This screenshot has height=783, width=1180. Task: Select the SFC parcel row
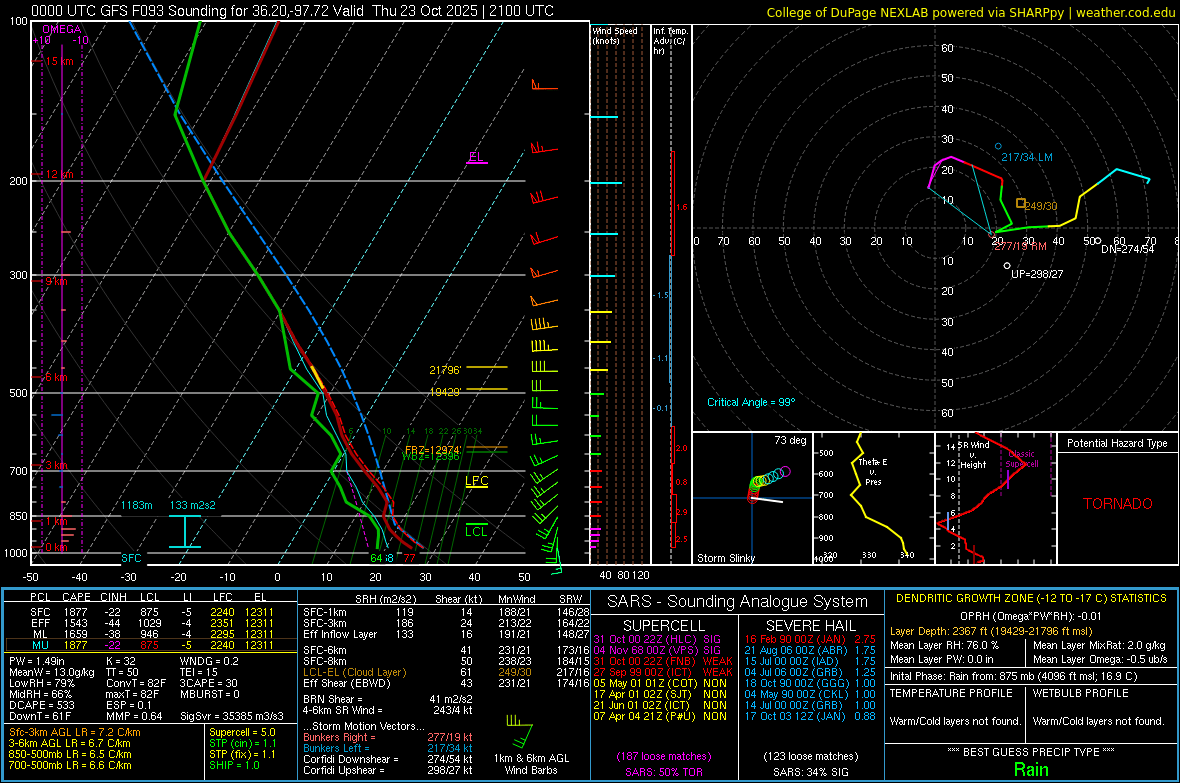151,612
